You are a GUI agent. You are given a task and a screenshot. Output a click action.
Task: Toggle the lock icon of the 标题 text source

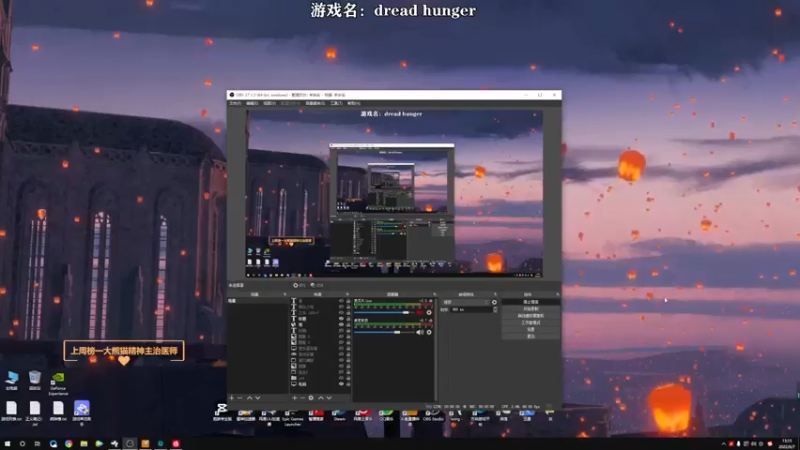click(348, 319)
